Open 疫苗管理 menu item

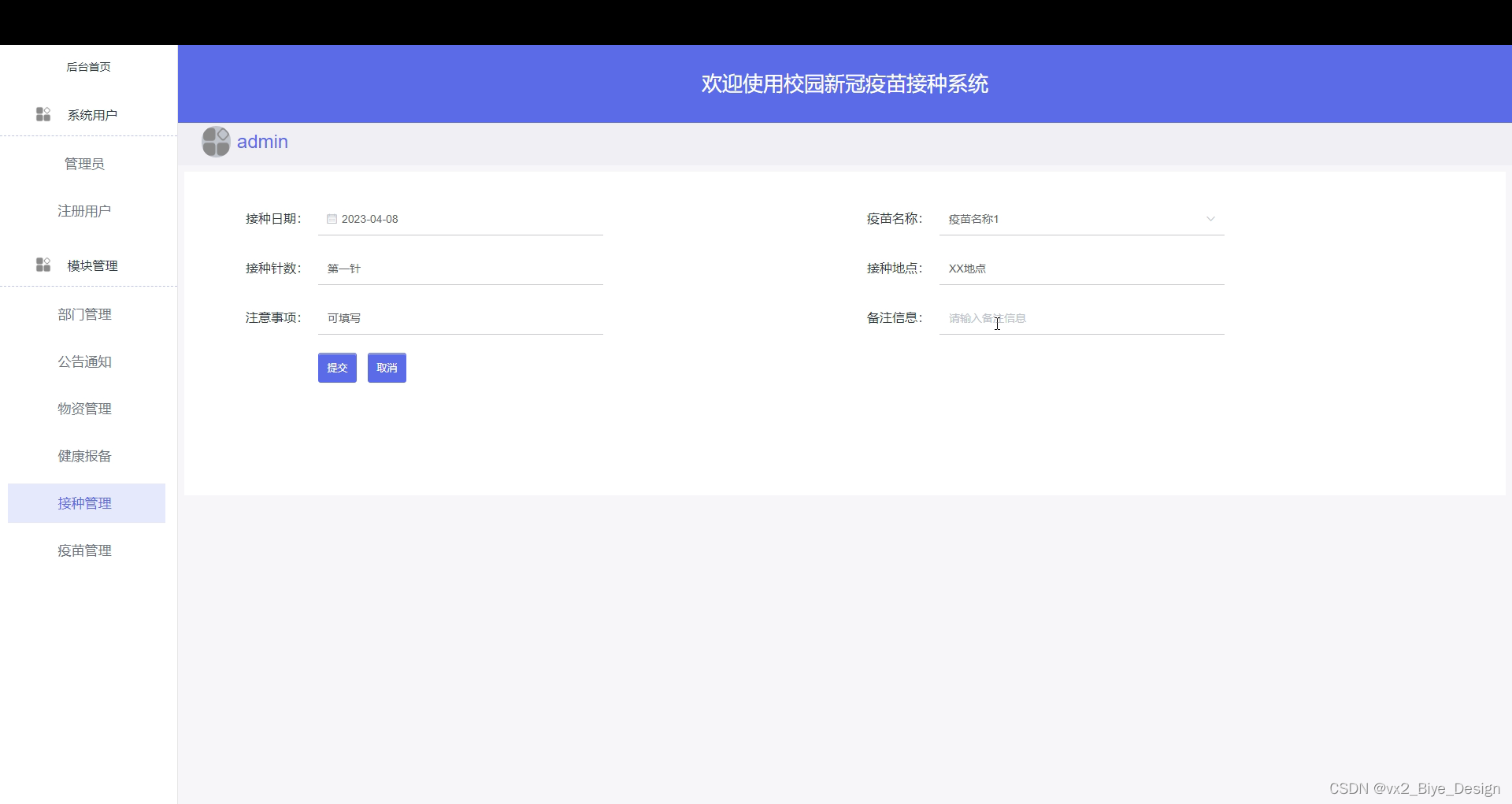(87, 550)
